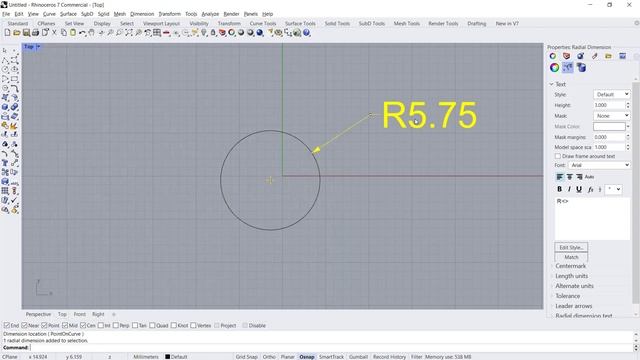Switch to the Curve Tools toolbar tab

click(263, 24)
